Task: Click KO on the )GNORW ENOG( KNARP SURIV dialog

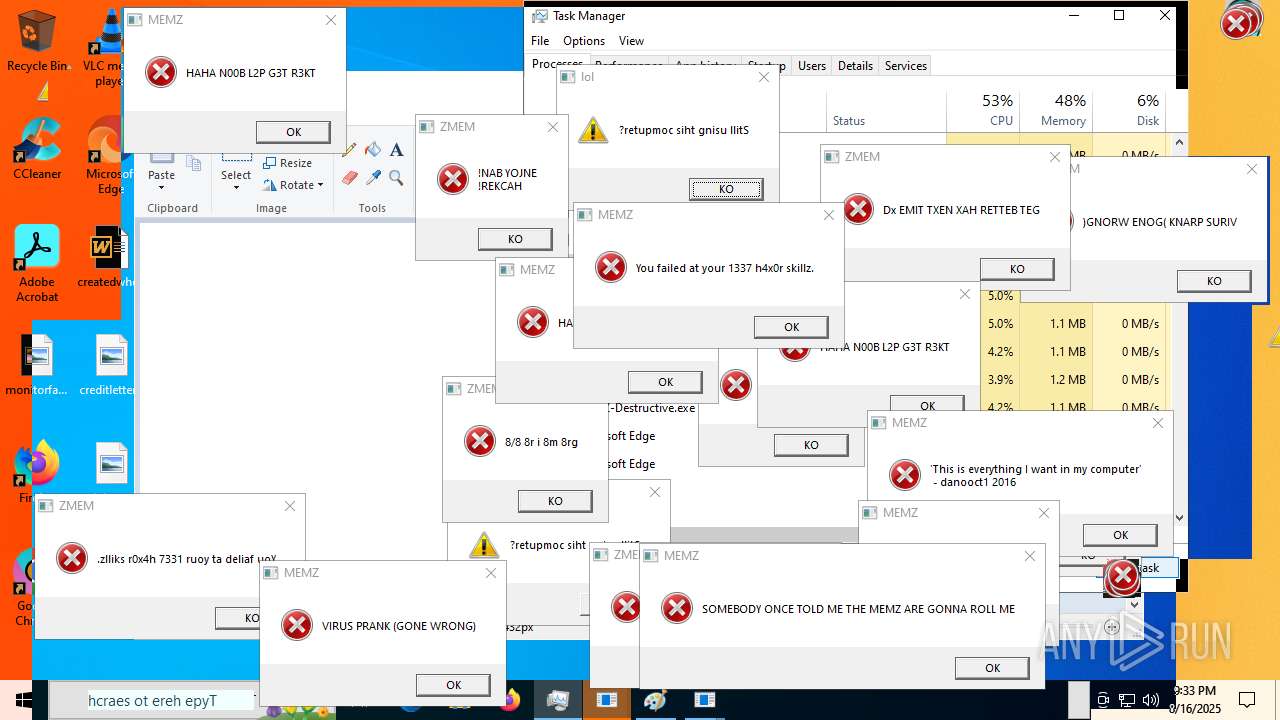Action: click(x=1214, y=281)
